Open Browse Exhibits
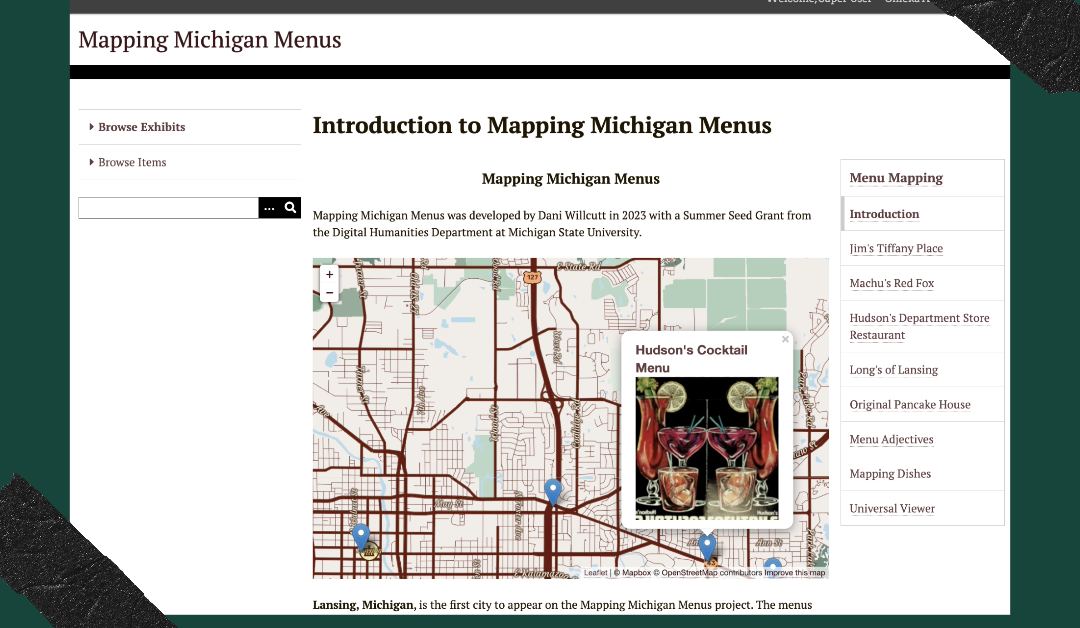 tap(141, 127)
